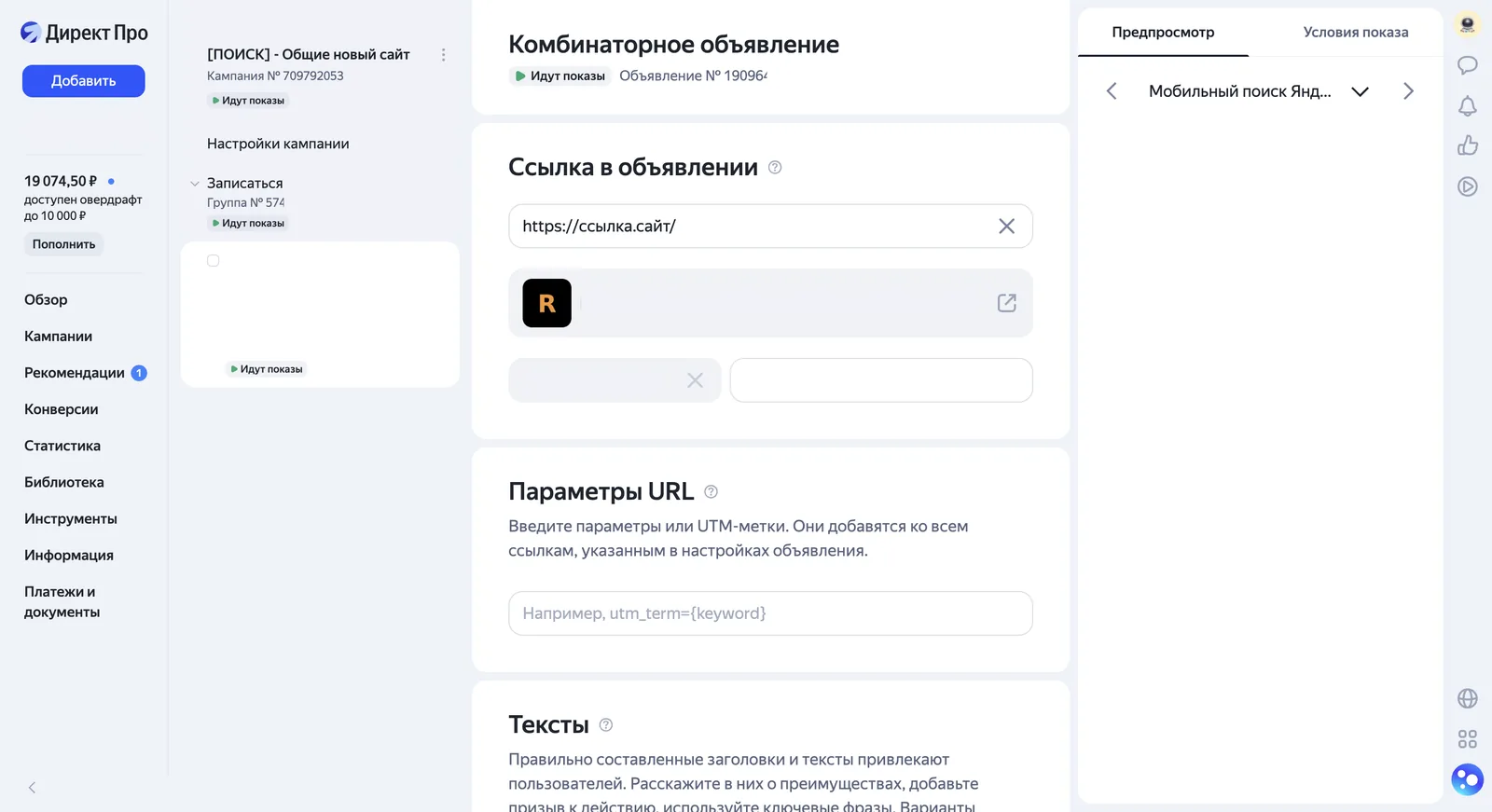Screen dimensions: 1492x812
Task: Click the thumbs-up feedback icon
Action: (x=1468, y=145)
